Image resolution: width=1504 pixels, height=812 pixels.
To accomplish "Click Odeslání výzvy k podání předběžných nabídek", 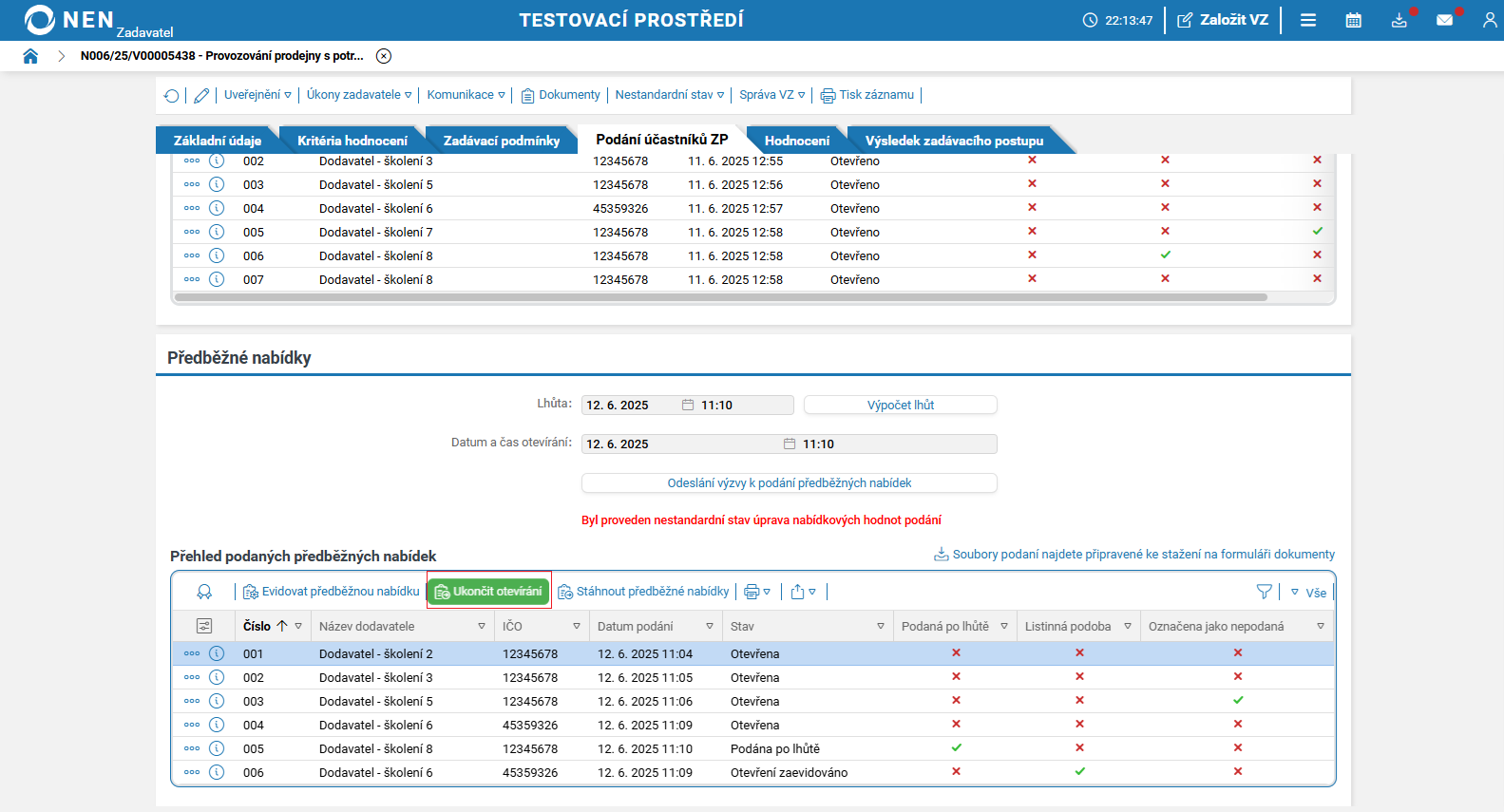I will click(789, 483).
